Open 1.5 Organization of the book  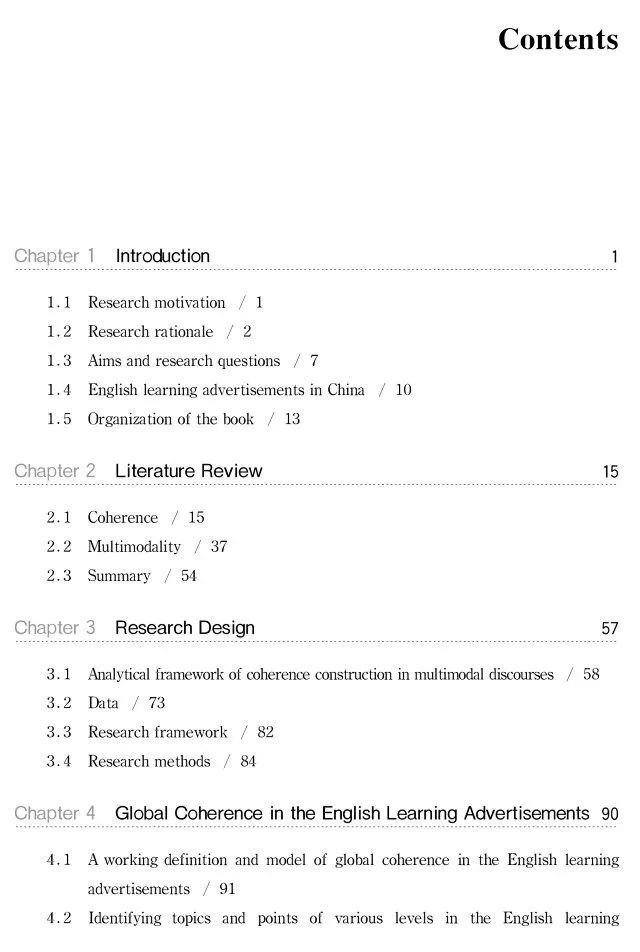(171, 418)
